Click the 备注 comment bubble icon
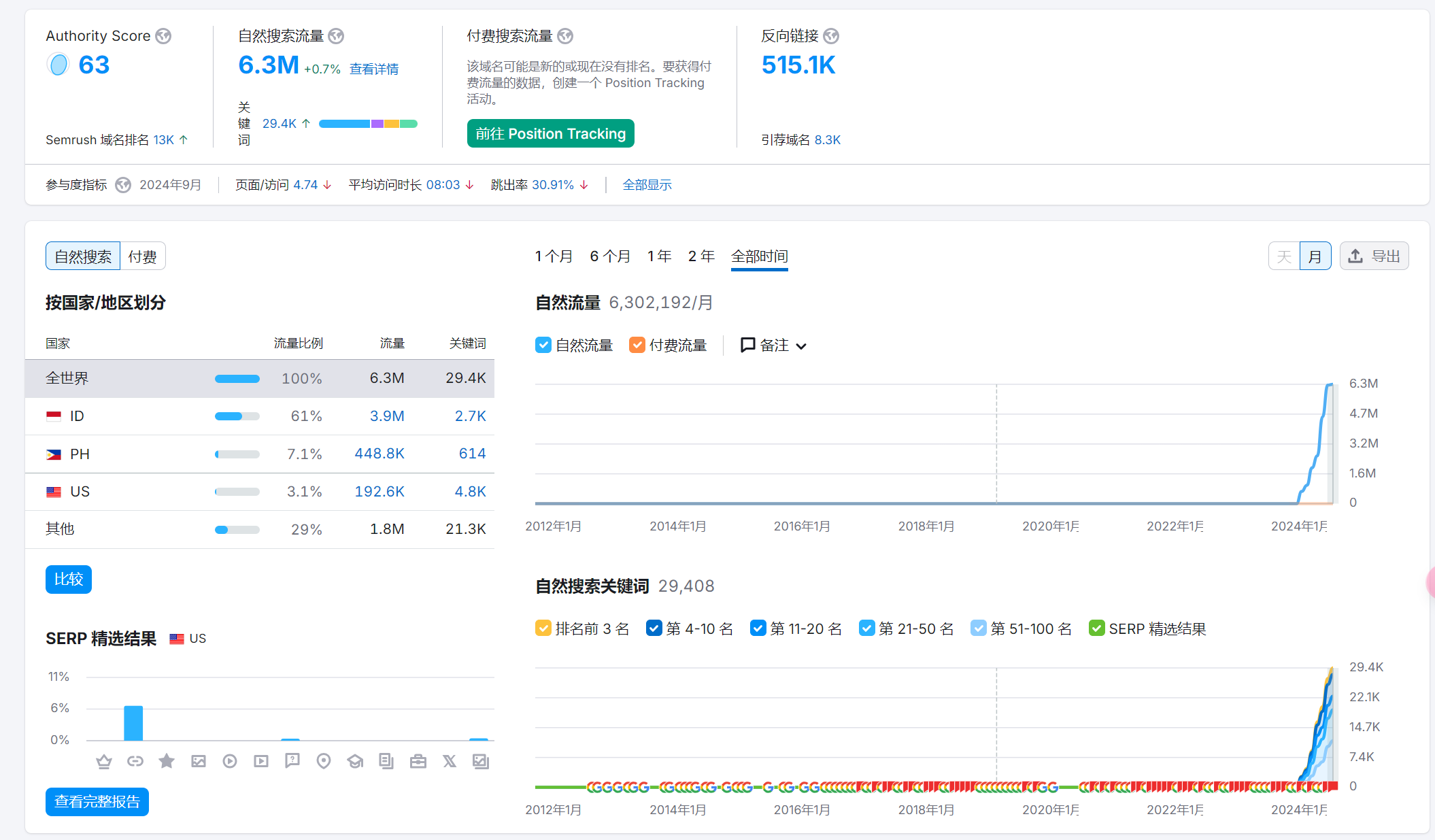The height and width of the screenshot is (840, 1435). 748,345
